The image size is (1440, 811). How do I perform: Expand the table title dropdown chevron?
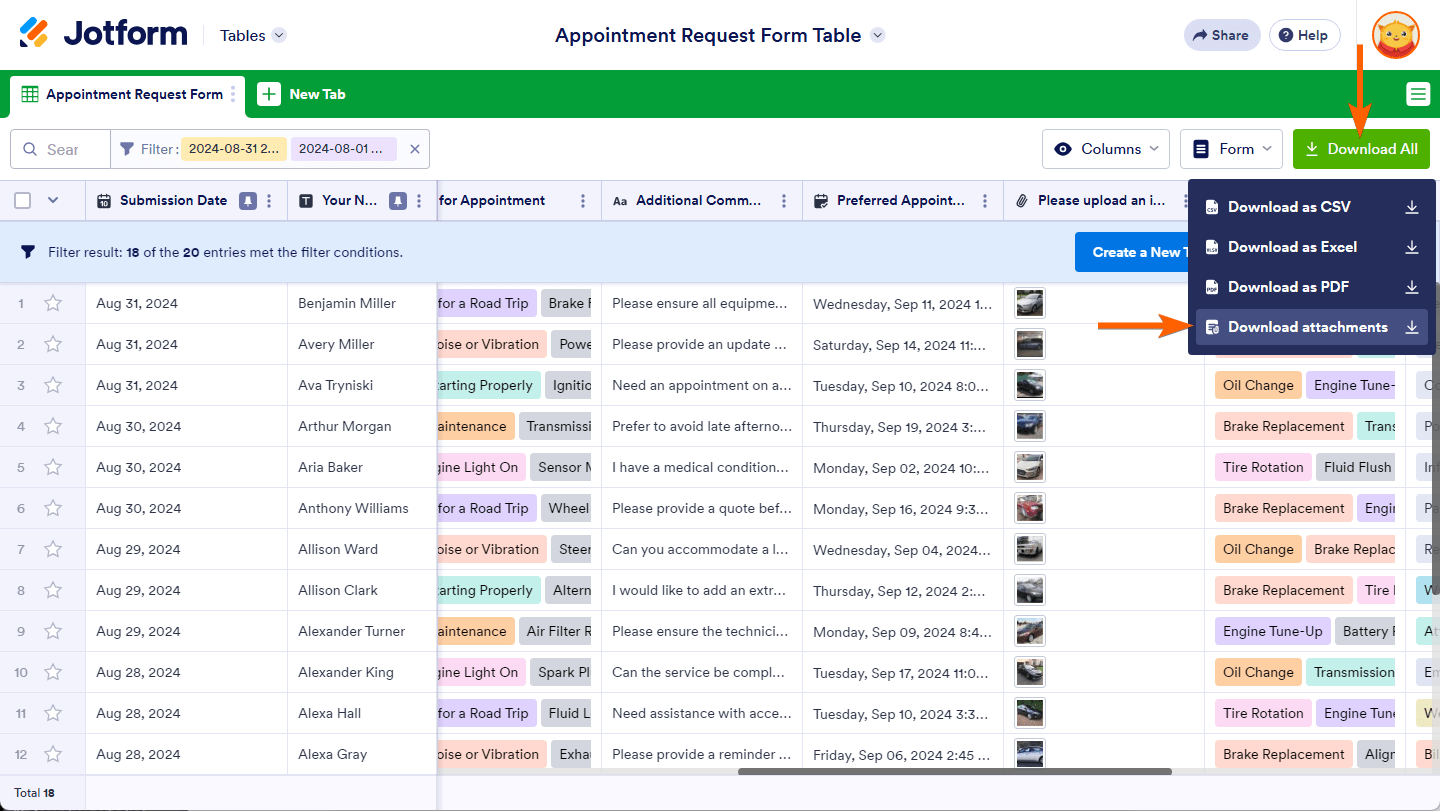coord(877,35)
